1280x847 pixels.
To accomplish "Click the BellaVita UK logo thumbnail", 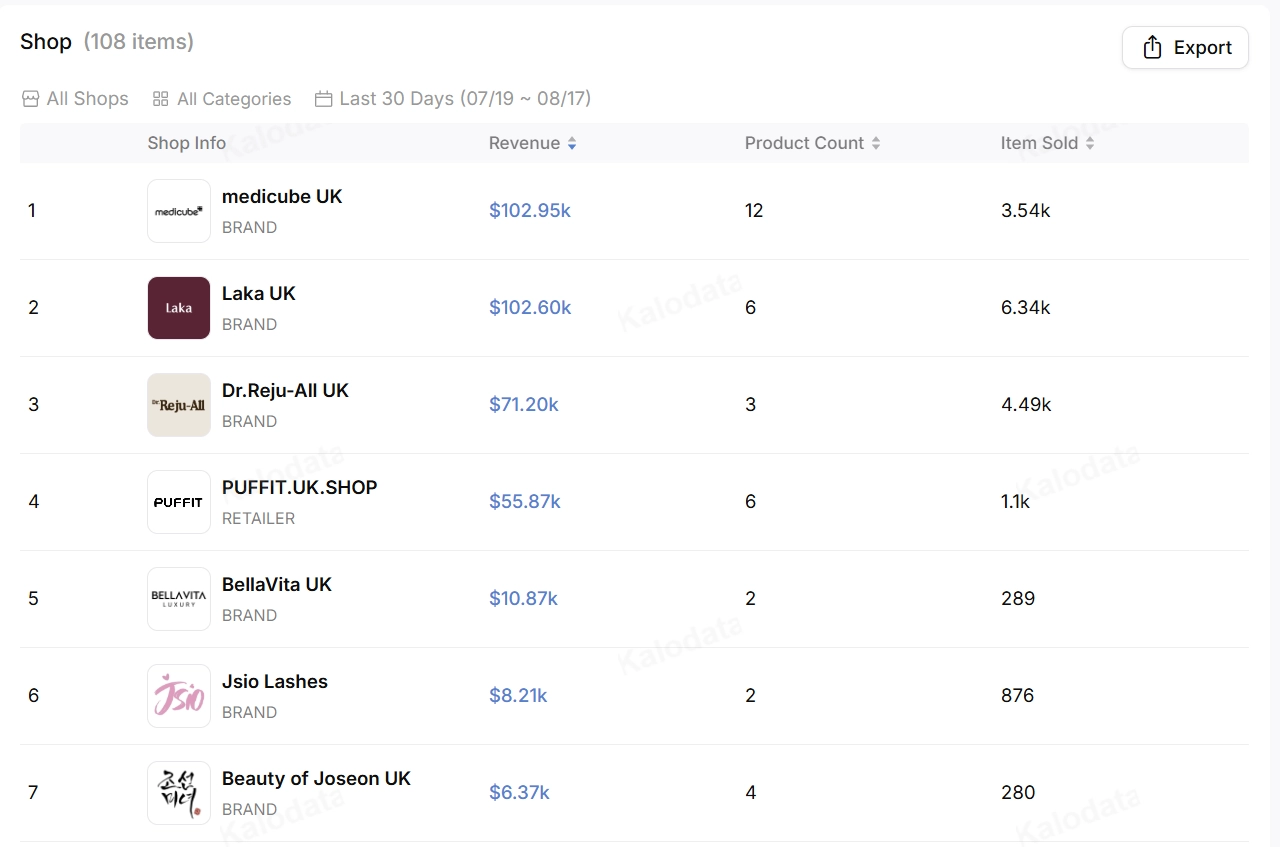I will coord(179,599).
